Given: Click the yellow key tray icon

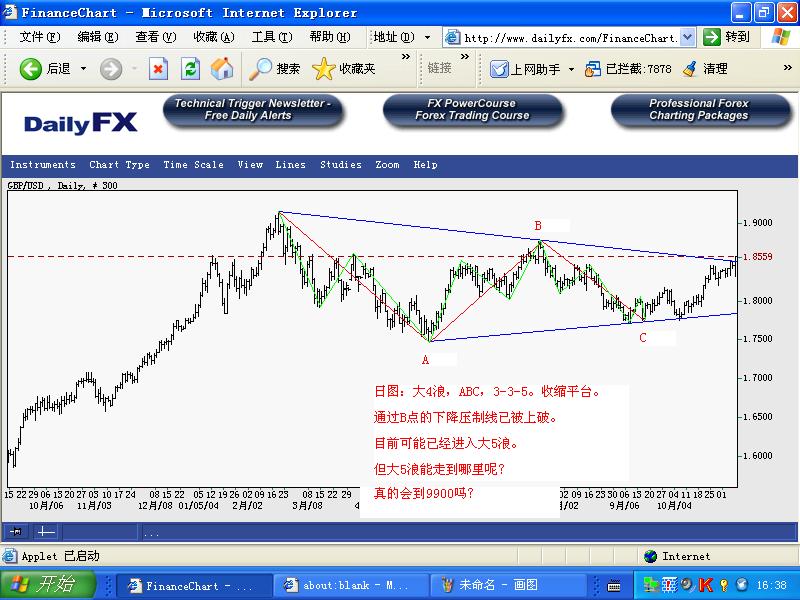Looking at the screenshot, I should coord(724,585).
